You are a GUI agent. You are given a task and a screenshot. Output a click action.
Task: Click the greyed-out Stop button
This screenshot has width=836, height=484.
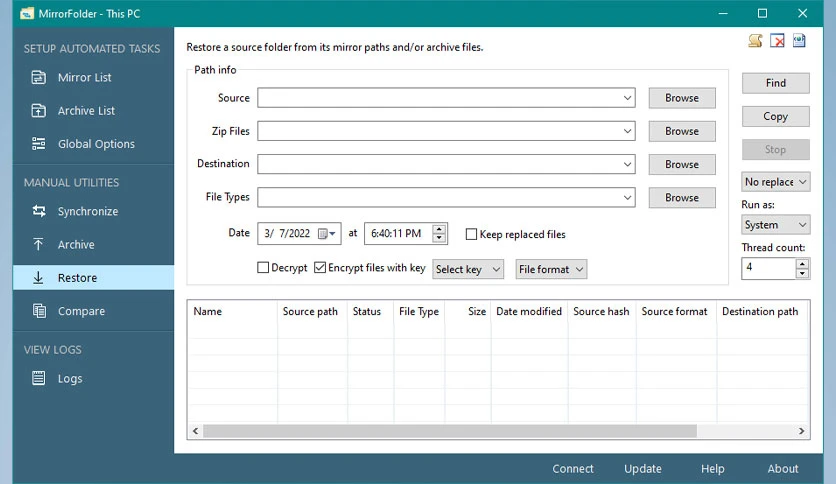click(x=775, y=149)
